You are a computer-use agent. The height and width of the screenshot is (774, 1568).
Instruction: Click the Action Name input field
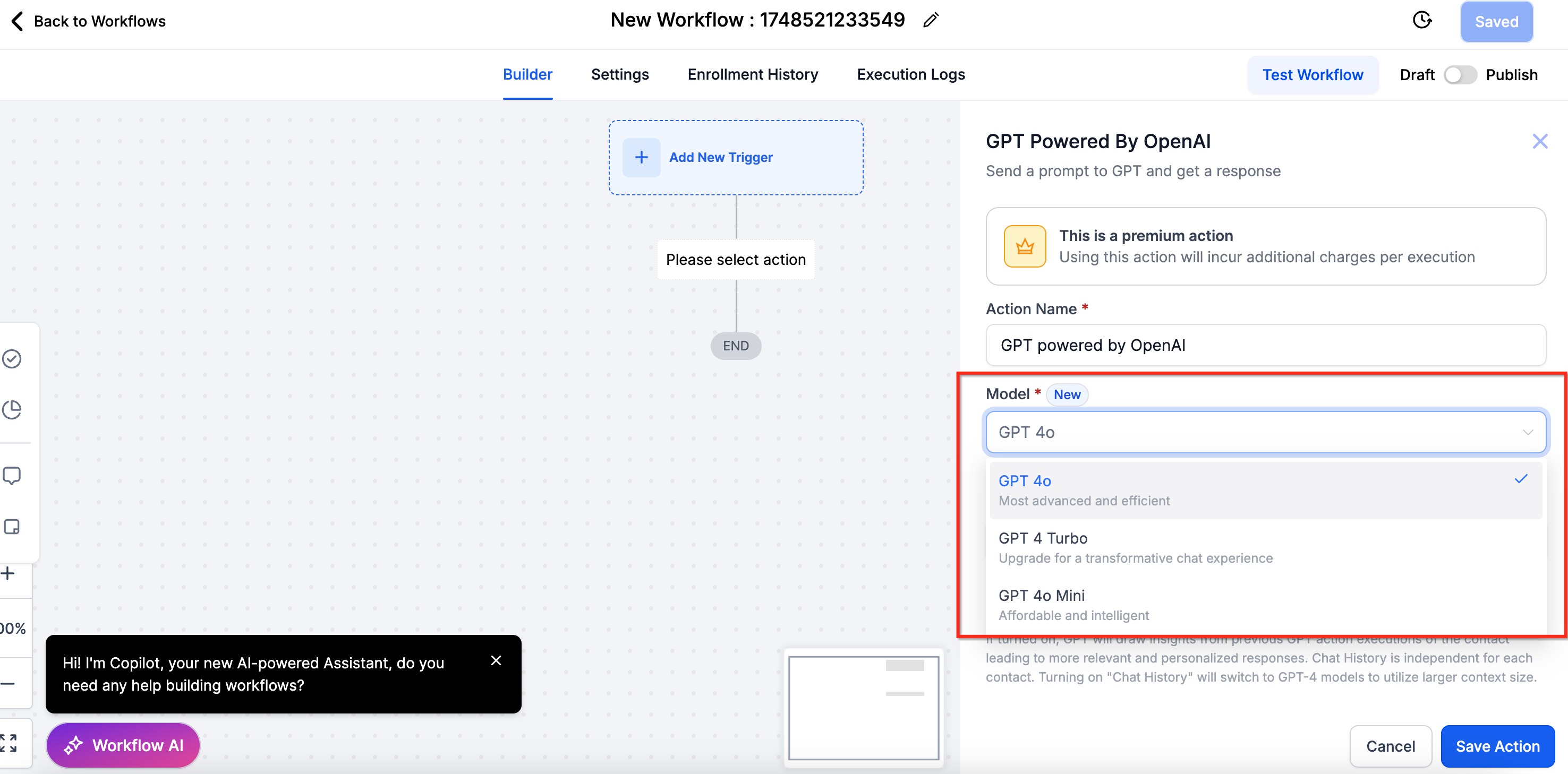[x=1265, y=345]
